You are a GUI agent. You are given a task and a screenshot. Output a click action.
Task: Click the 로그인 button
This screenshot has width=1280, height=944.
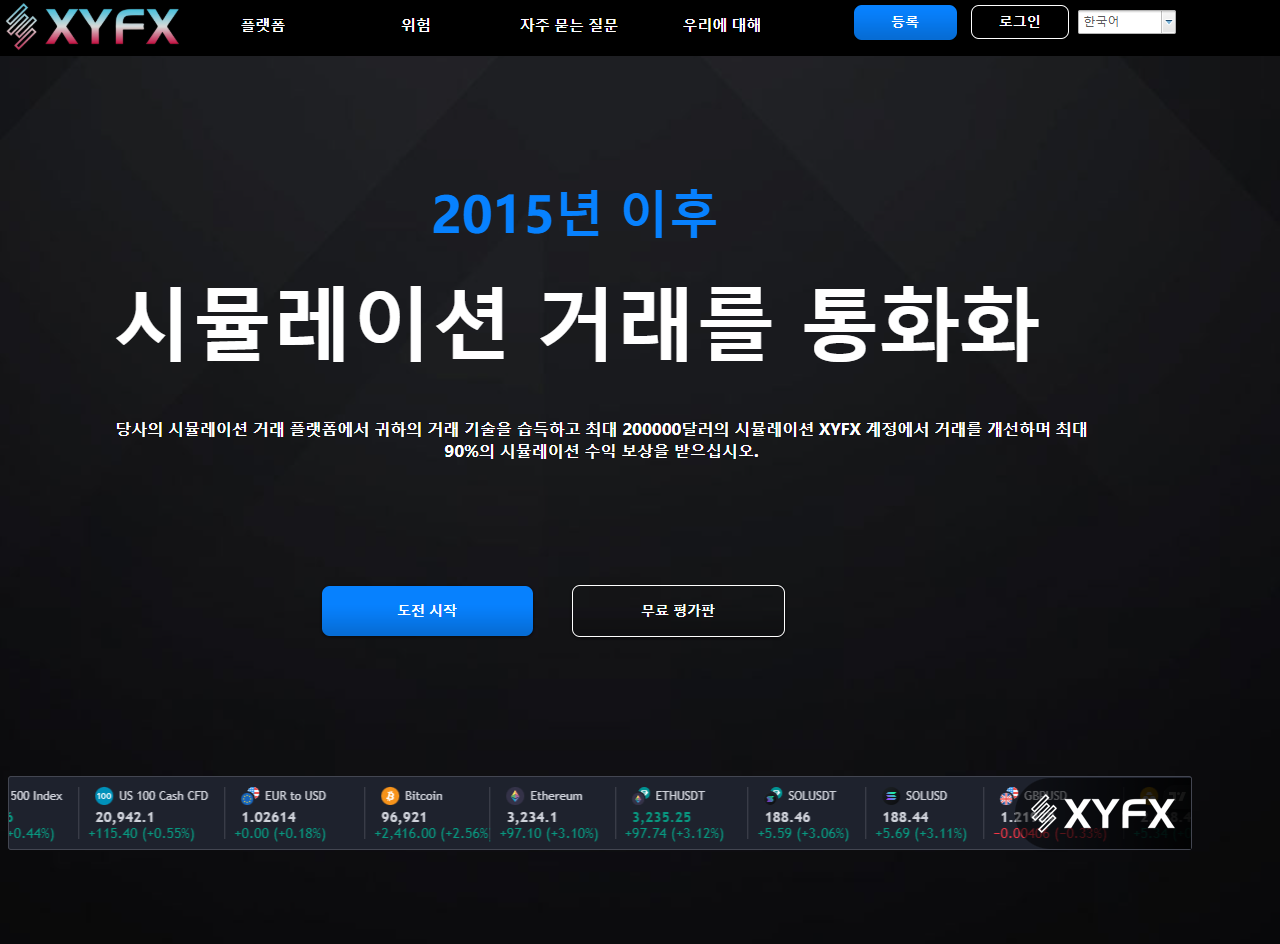pyautogui.click(x=1020, y=22)
